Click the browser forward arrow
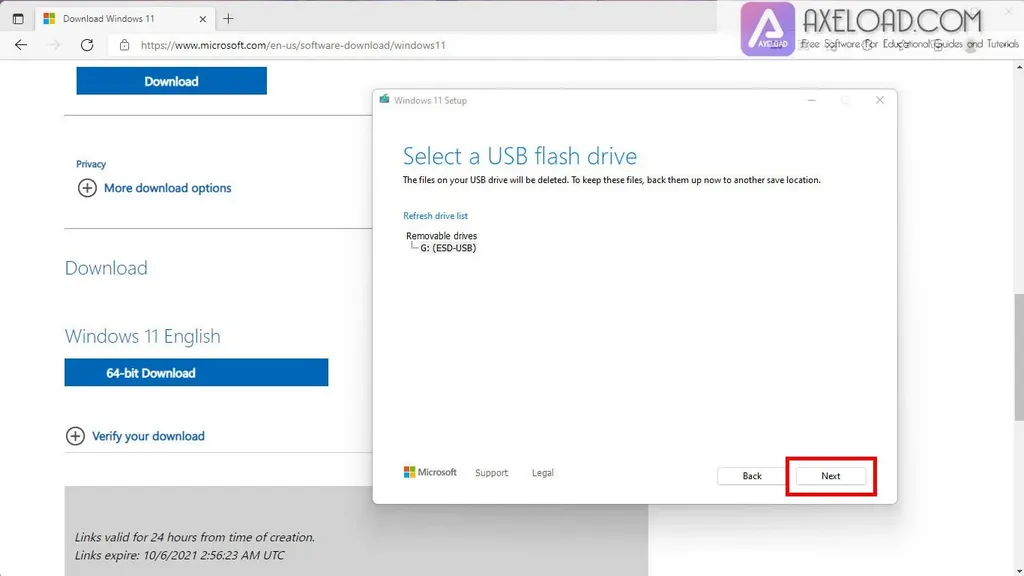The image size is (1024, 576). point(54,45)
